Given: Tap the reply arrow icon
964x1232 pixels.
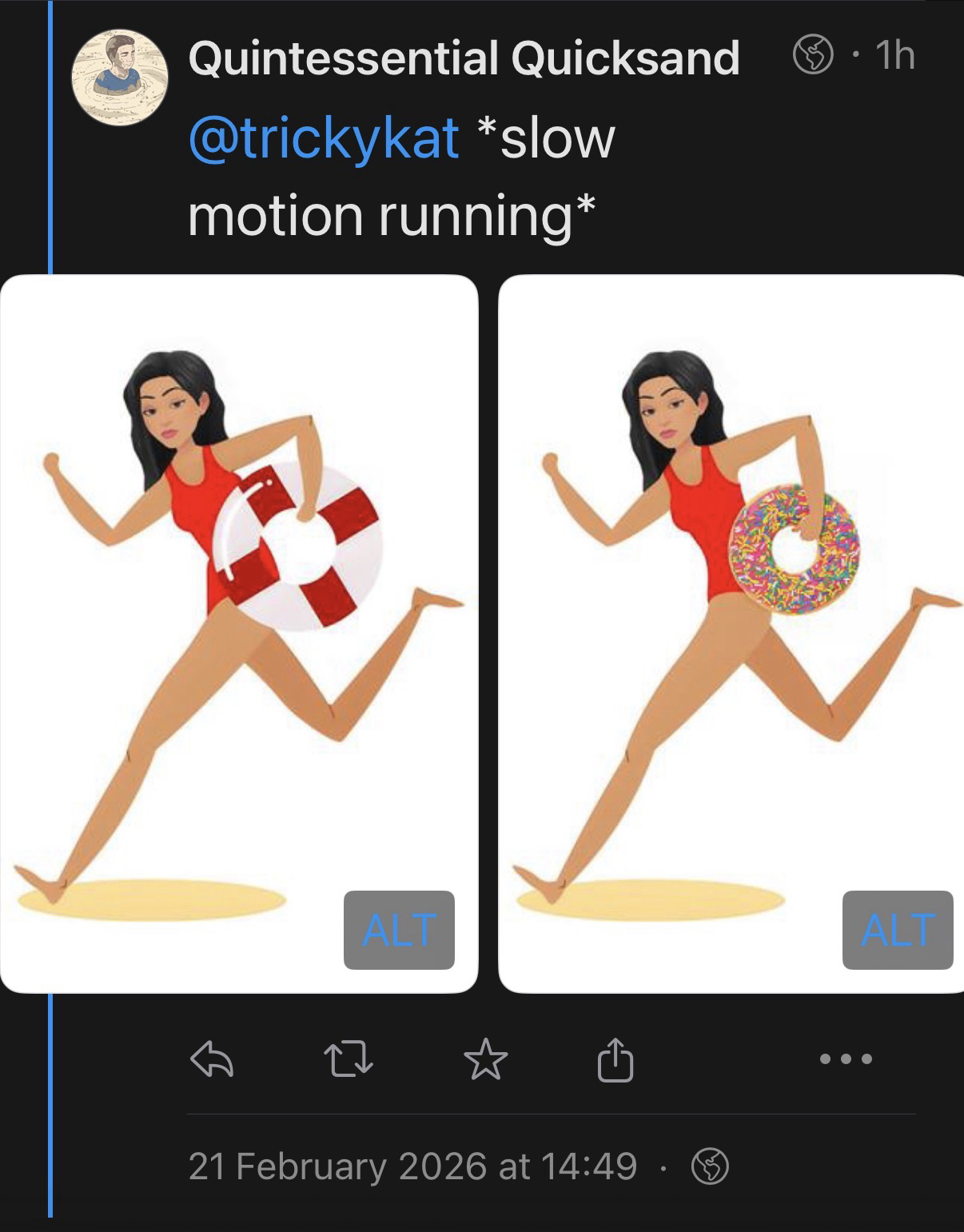Looking at the screenshot, I should [x=212, y=1059].
